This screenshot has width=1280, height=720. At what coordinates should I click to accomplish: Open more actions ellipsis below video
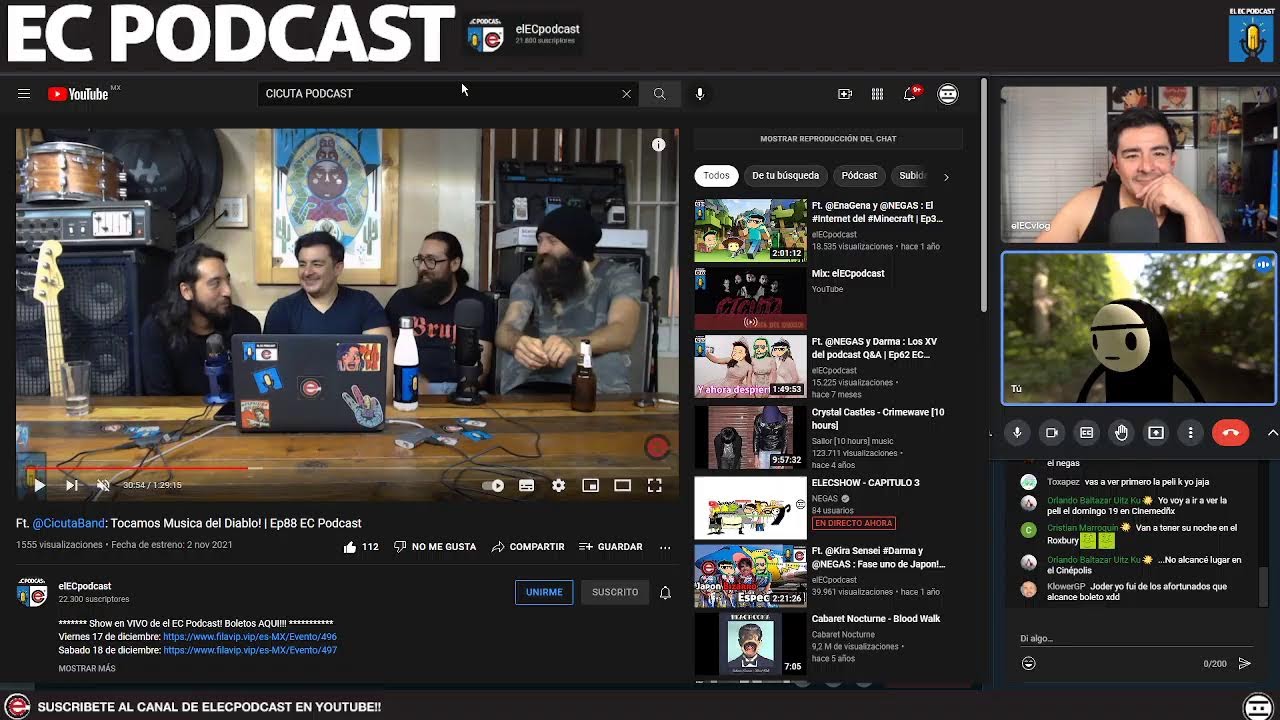click(x=665, y=547)
